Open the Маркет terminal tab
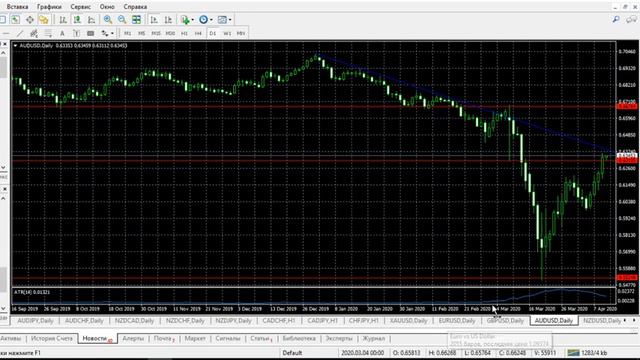Image resolution: width=640 pixels, height=360 pixels. [195, 338]
